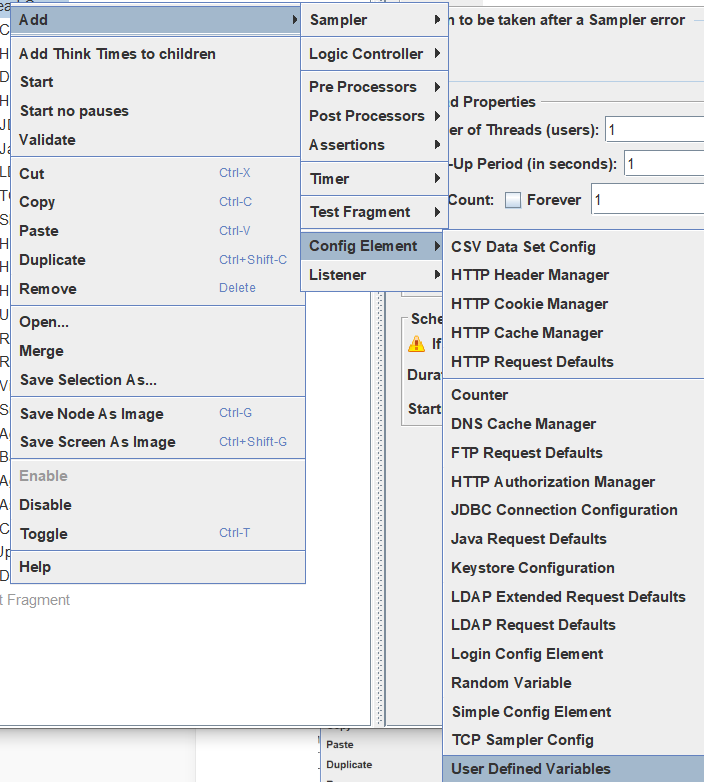This screenshot has width=704, height=782.
Task: Duplicate the selected node
Action: click(x=158, y=260)
